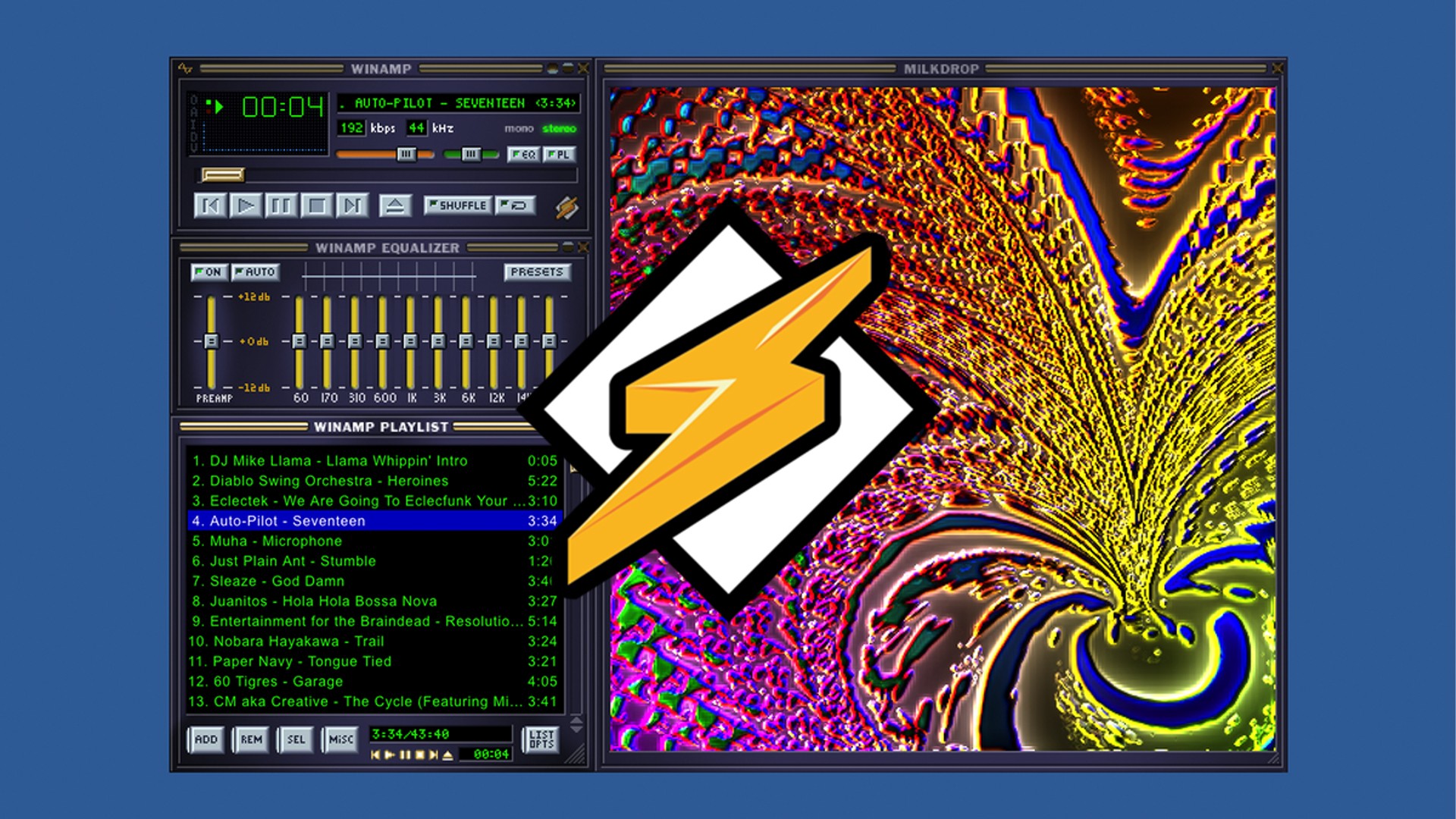This screenshot has width=1456, height=819.
Task: Toggle playlist window with PL button
Action: (x=560, y=155)
